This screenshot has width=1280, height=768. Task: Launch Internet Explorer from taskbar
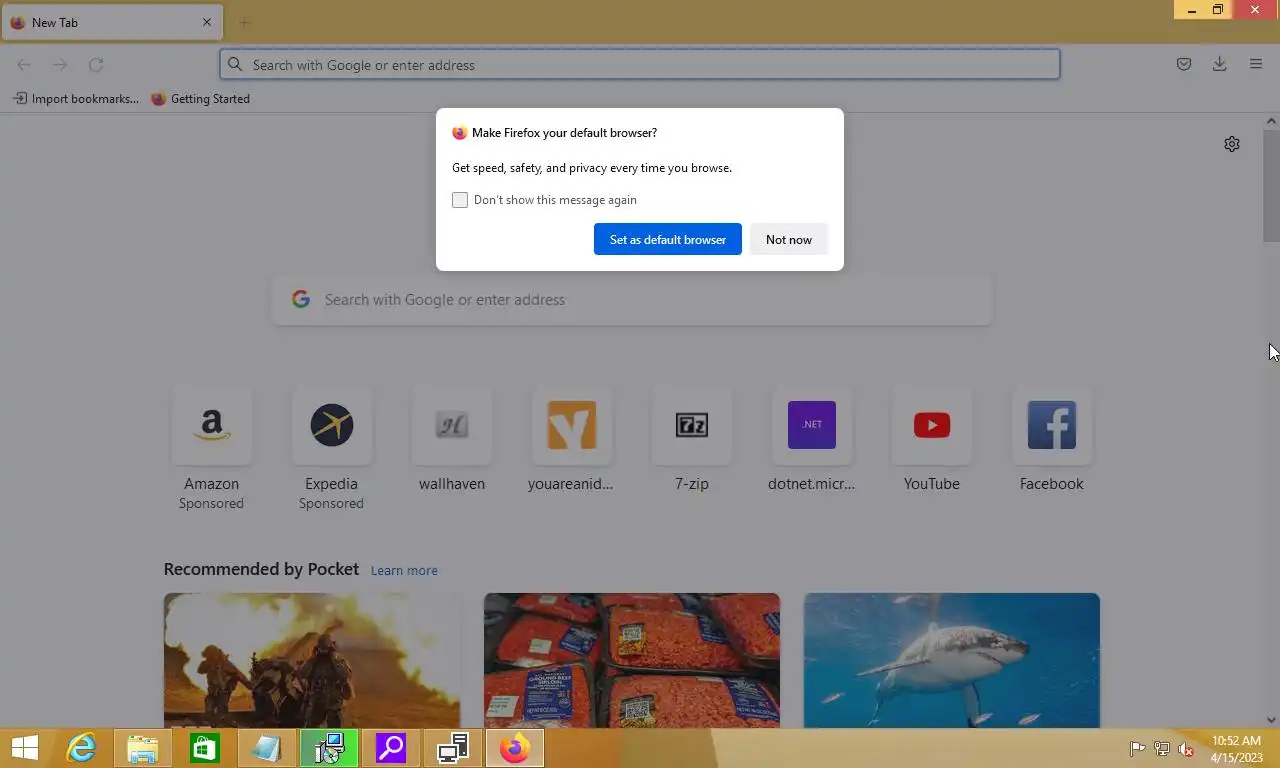point(81,748)
